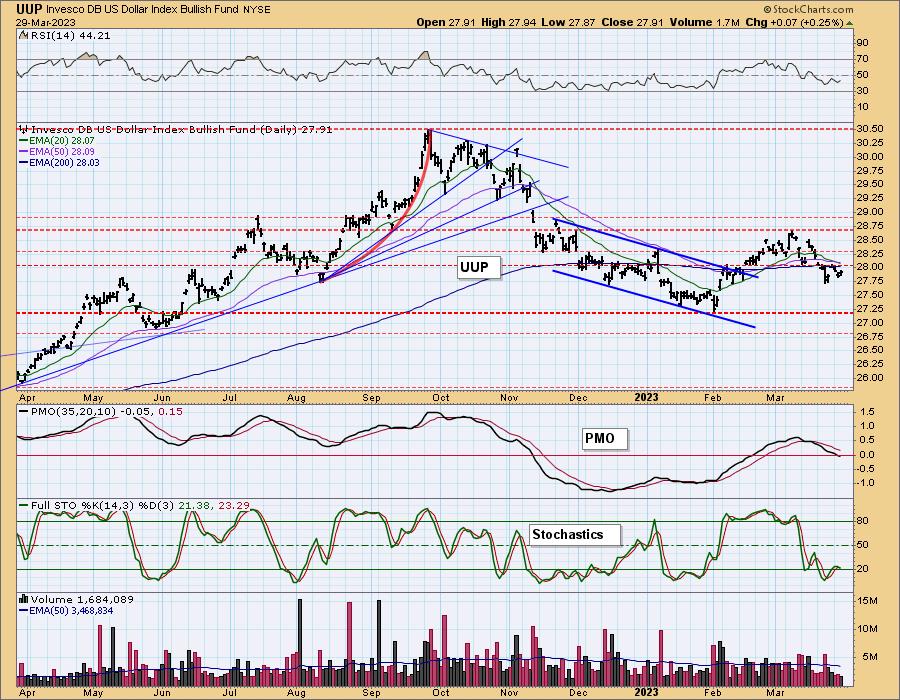Click the RSI panel icon beside RSI label

tap(23, 35)
